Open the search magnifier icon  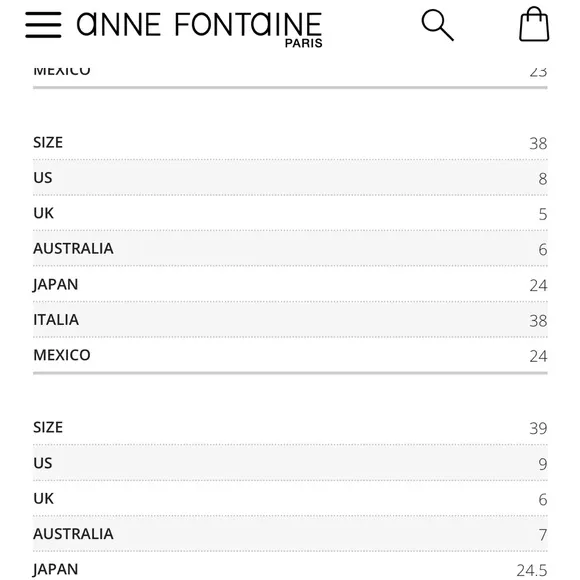click(438, 25)
